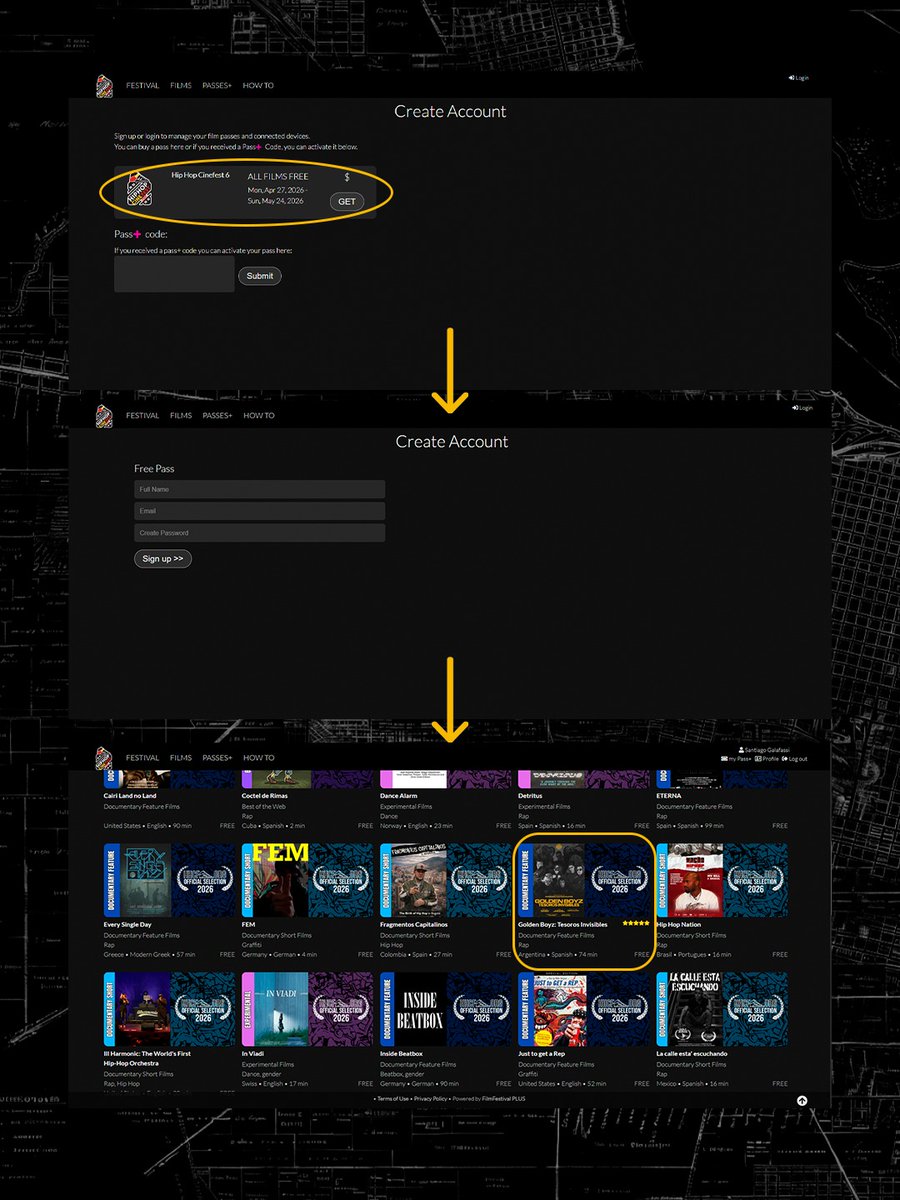Viewport: 900px width, 1200px height.
Task: Click the Submit button for the Pass+ code
Action: click(260, 276)
